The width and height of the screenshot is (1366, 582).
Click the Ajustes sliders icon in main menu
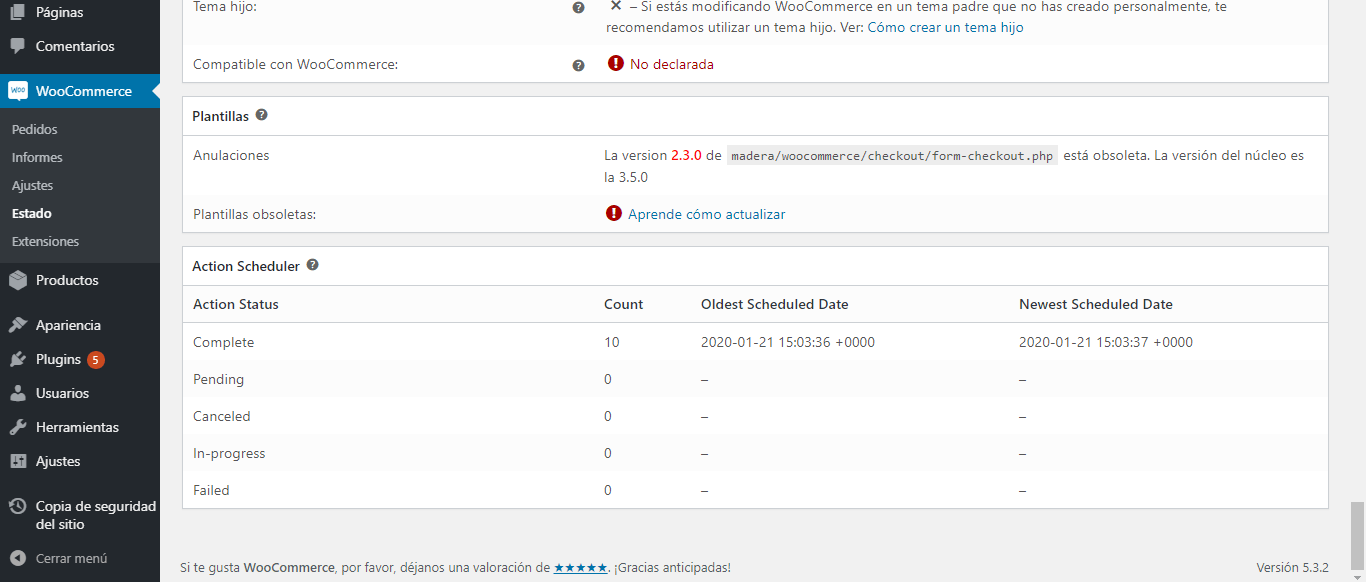tap(18, 461)
